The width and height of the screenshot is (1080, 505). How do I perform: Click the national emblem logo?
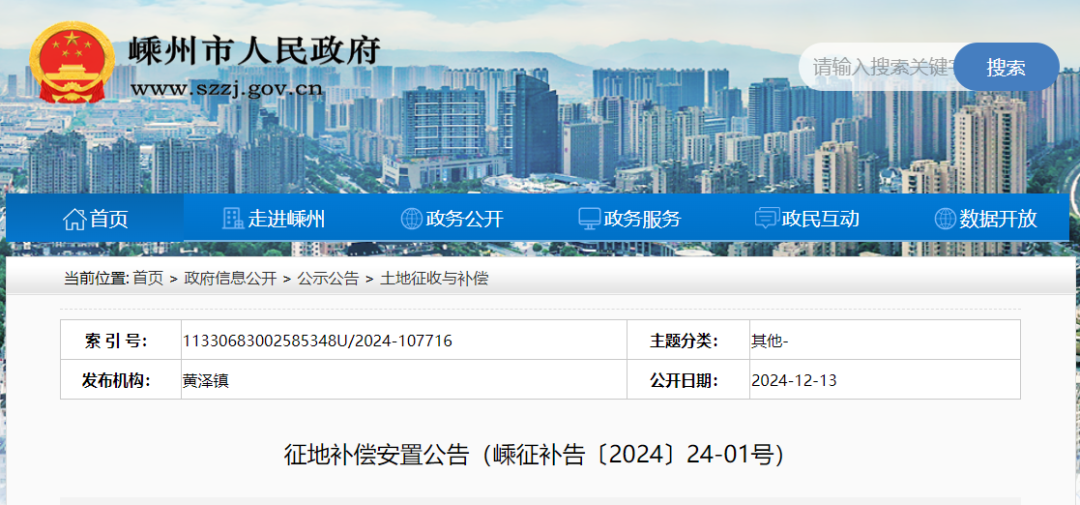pyautogui.click(x=70, y=63)
